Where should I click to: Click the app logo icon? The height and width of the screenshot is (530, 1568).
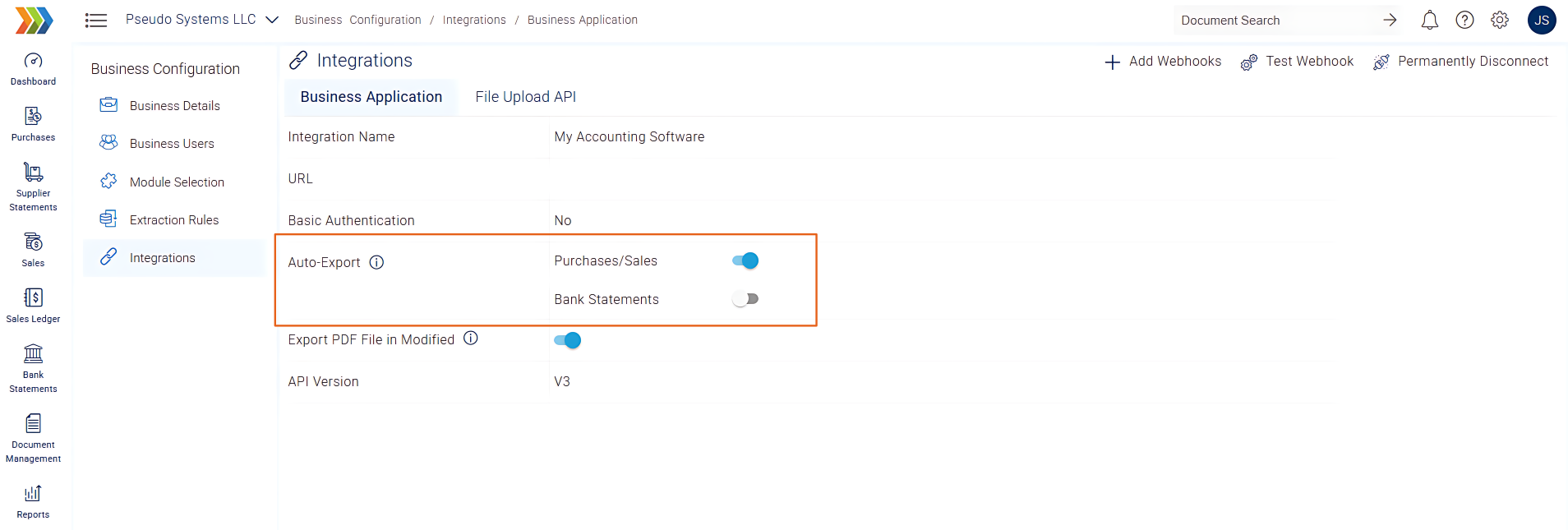coord(34,20)
